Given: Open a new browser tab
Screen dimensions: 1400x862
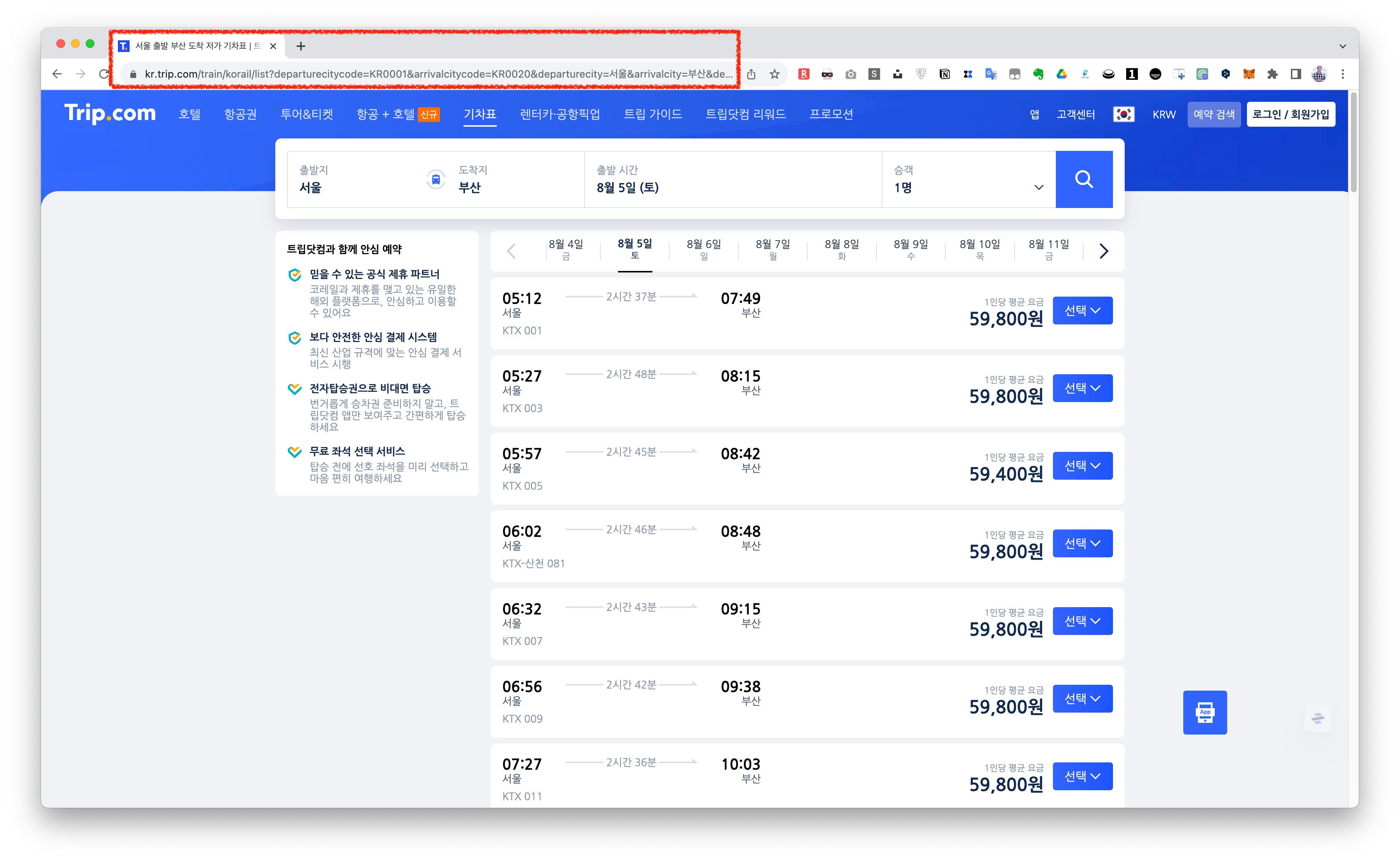Looking at the screenshot, I should (x=301, y=46).
